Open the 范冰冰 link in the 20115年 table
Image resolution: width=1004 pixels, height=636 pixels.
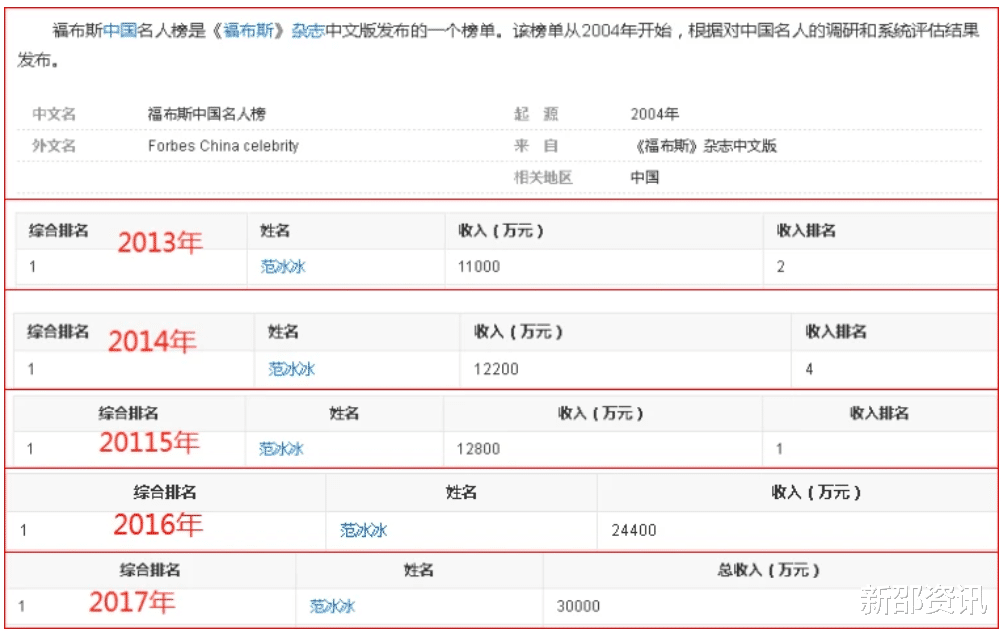click(x=281, y=449)
